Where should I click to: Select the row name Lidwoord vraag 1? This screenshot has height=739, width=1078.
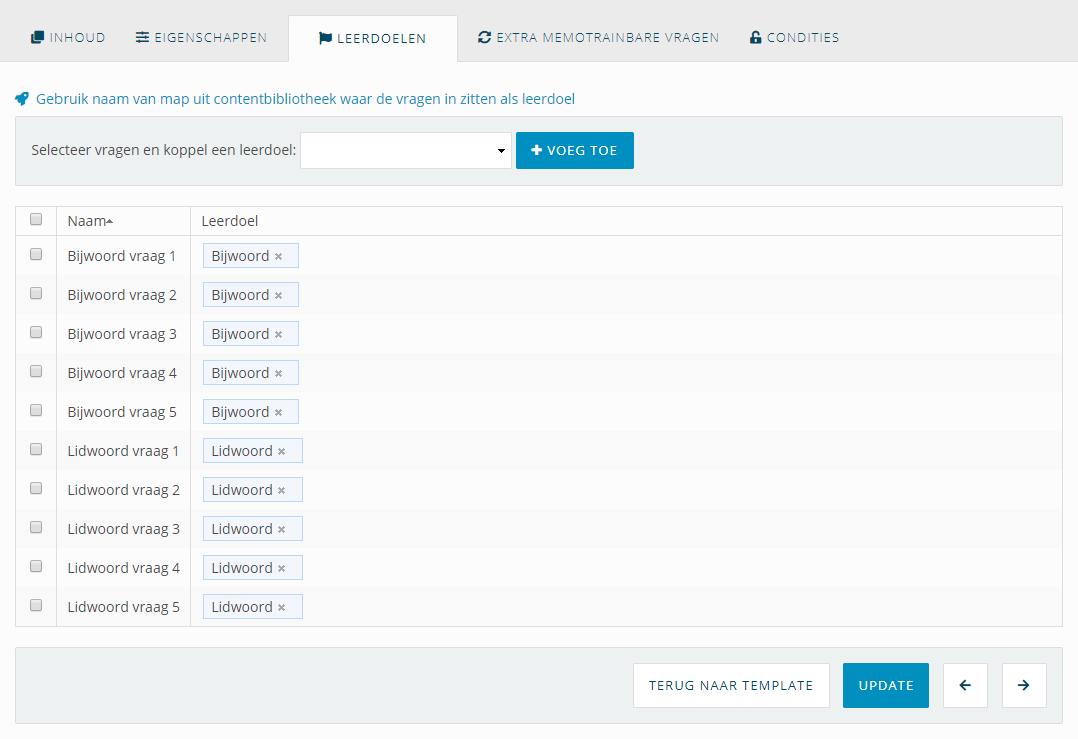(x=123, y=452)
